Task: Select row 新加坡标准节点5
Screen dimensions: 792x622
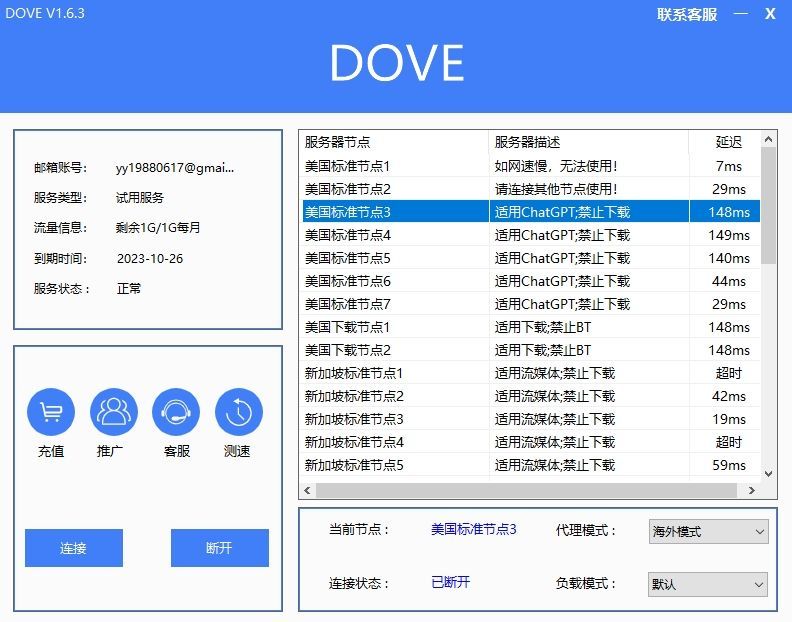Action: [x=531, y=465]
